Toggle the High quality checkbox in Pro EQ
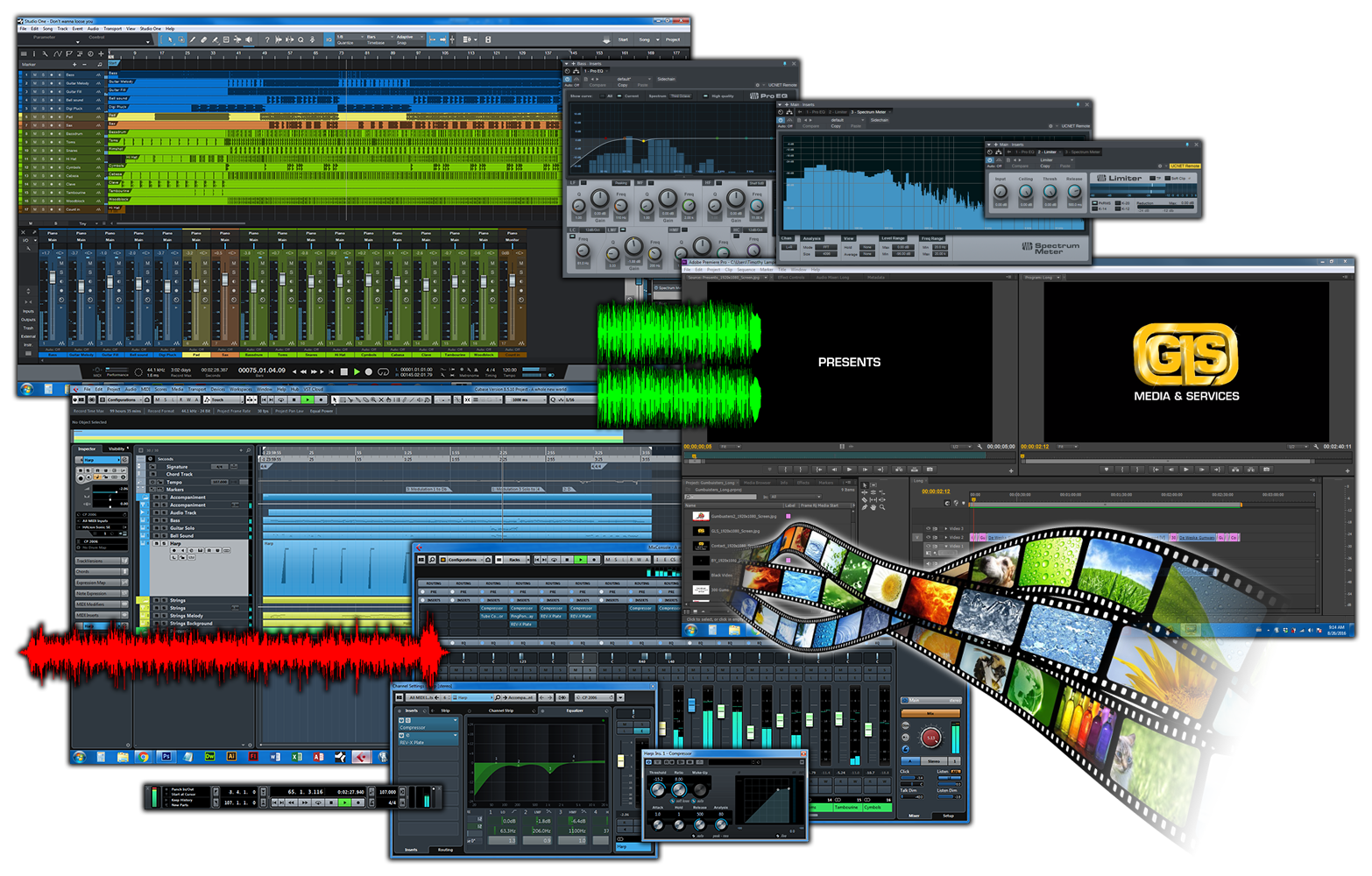This screenshot has height=876, width=1372. (705, 96)
